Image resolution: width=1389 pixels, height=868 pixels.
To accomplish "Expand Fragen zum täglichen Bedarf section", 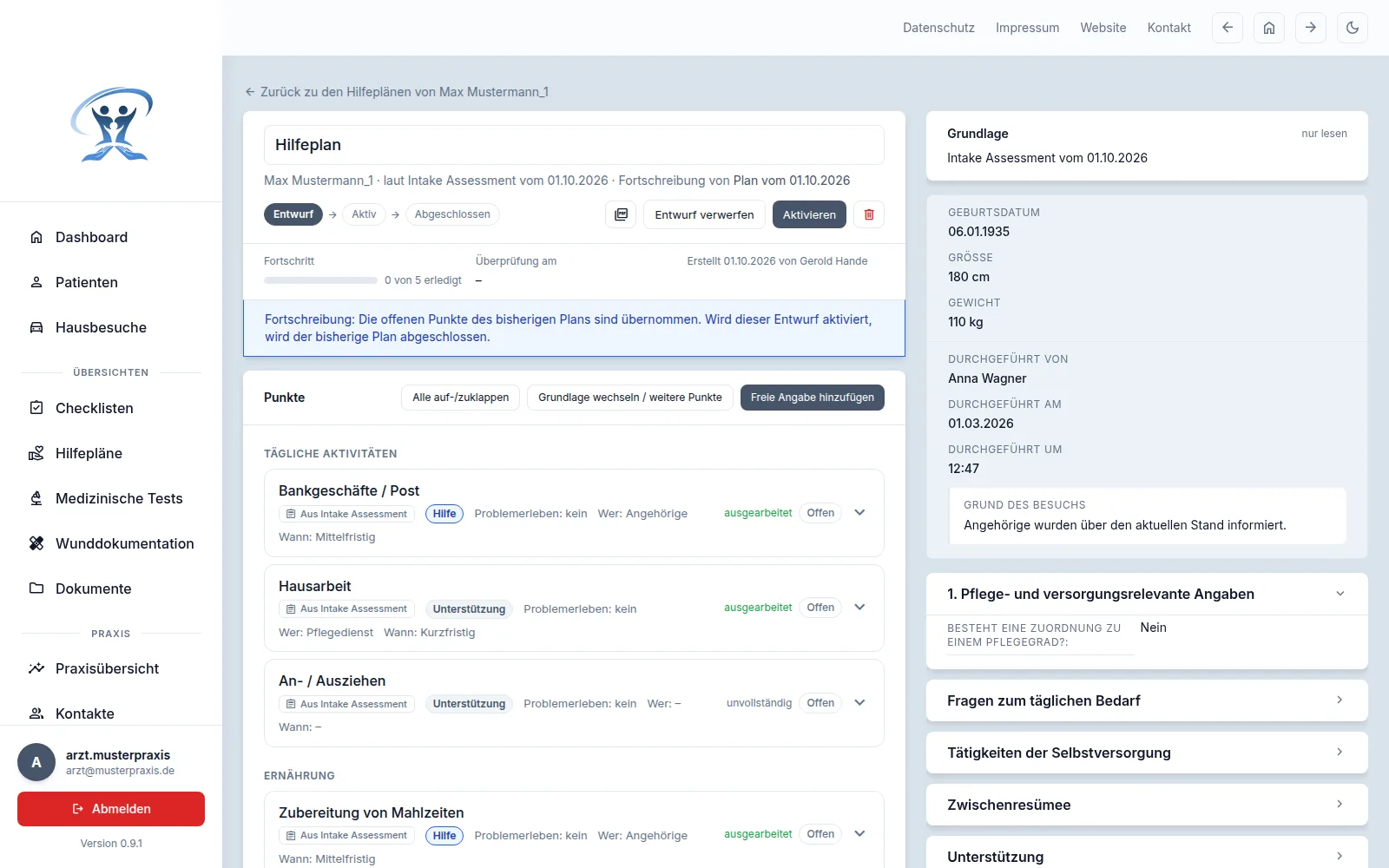I will tap(1147, 700).
